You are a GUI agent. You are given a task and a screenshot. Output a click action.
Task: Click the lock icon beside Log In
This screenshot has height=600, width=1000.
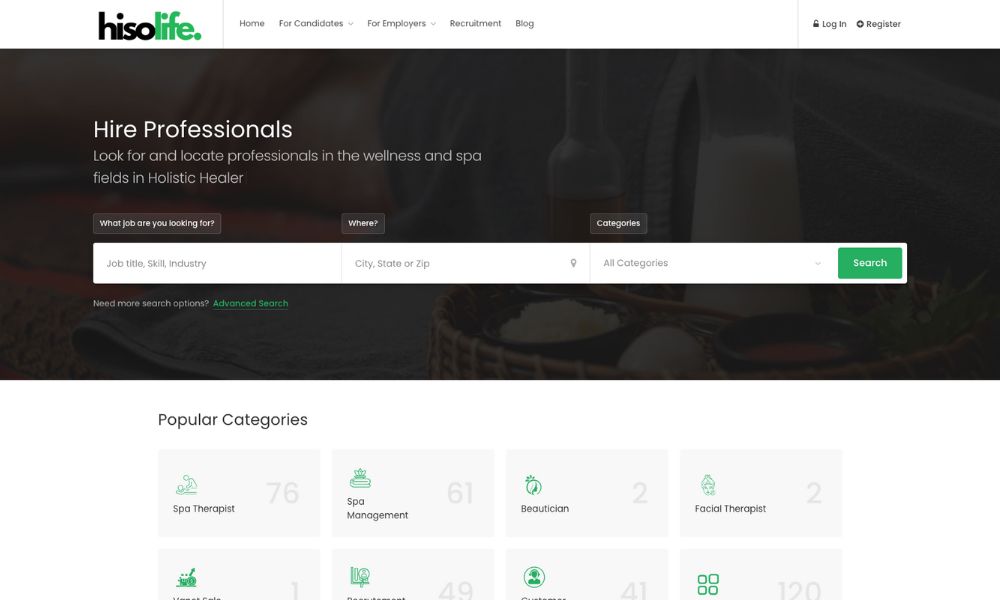tap(816, 24)
